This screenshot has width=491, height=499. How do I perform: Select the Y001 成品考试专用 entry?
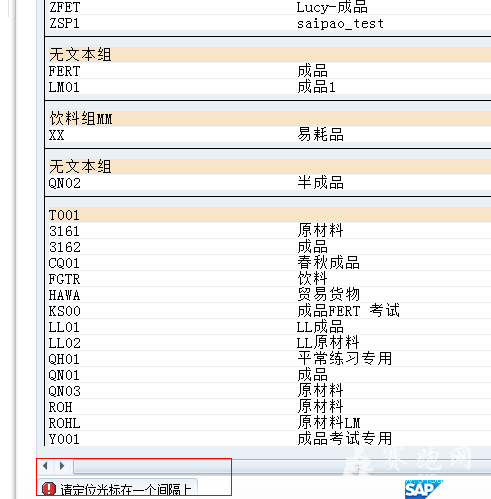pos(269,438)
